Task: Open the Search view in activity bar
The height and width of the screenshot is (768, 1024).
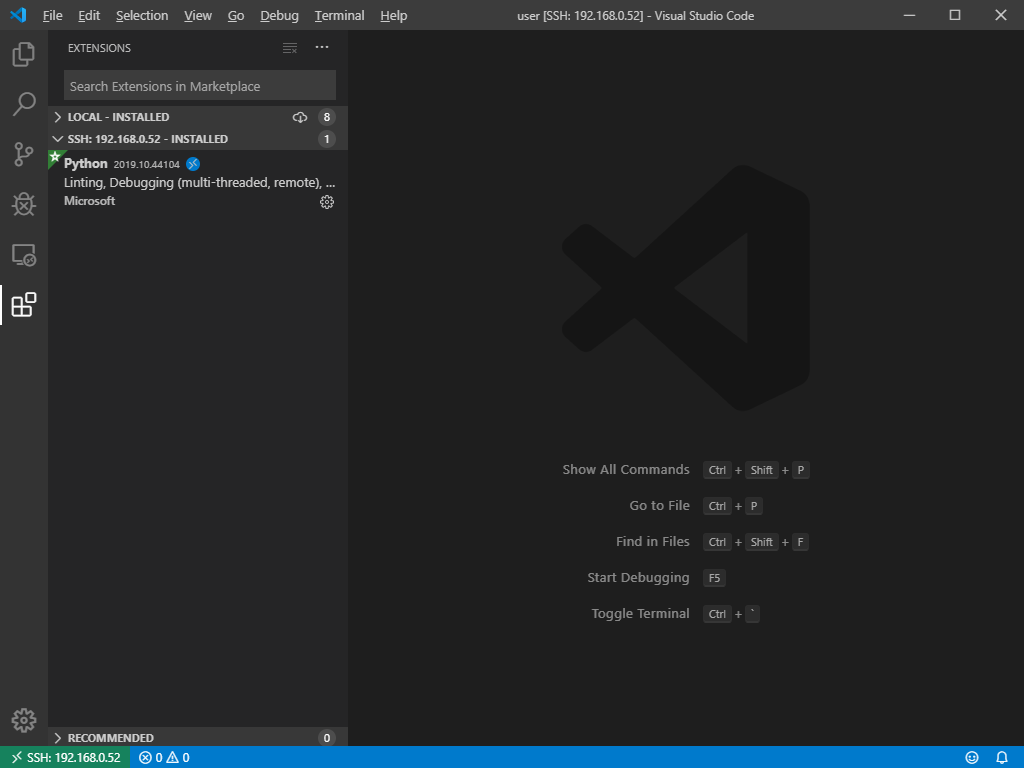Action: (x=24, y=104)
